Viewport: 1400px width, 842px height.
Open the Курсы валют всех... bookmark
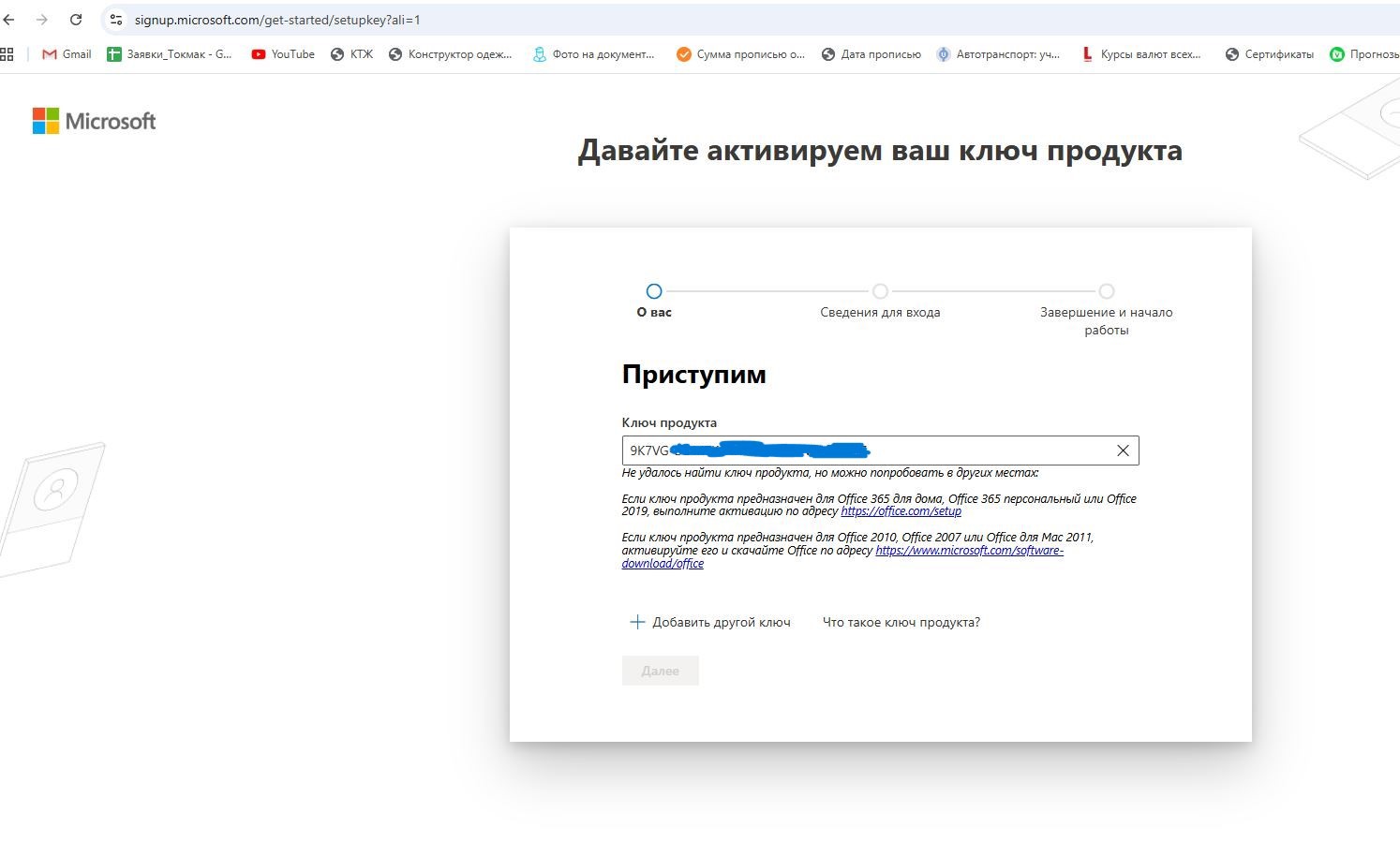pos(1141,54)
